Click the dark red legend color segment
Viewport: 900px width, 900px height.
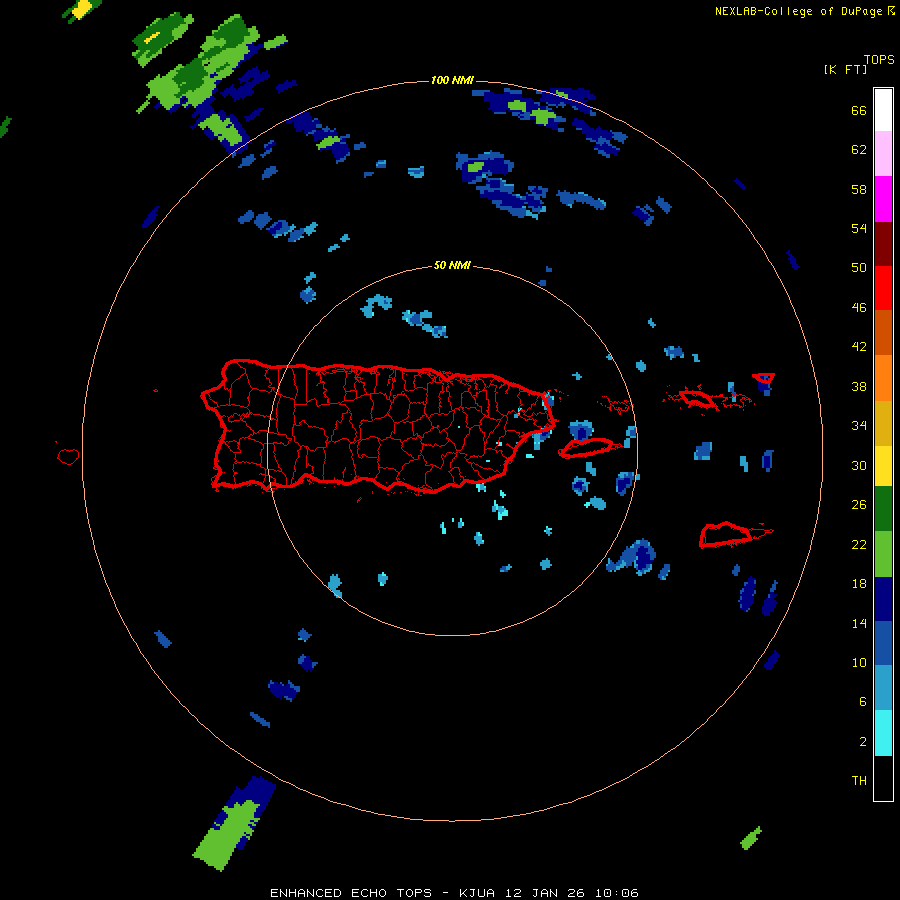[x=883, y=243]
